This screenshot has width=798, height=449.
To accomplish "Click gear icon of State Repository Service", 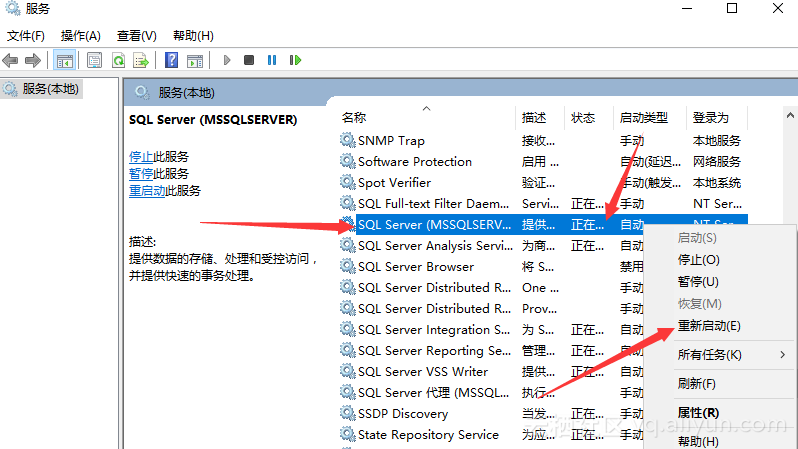I will coord(348,434).
